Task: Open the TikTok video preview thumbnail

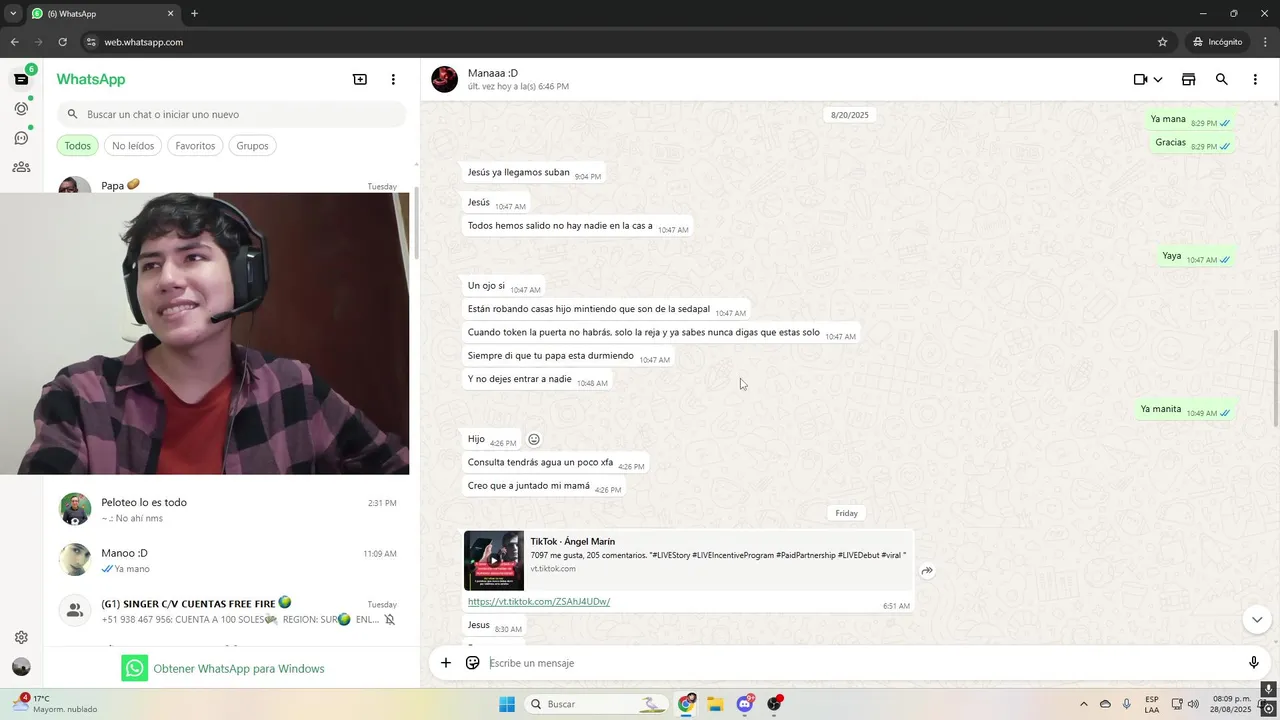Action: pyautogui.click(x=494, y=560)
